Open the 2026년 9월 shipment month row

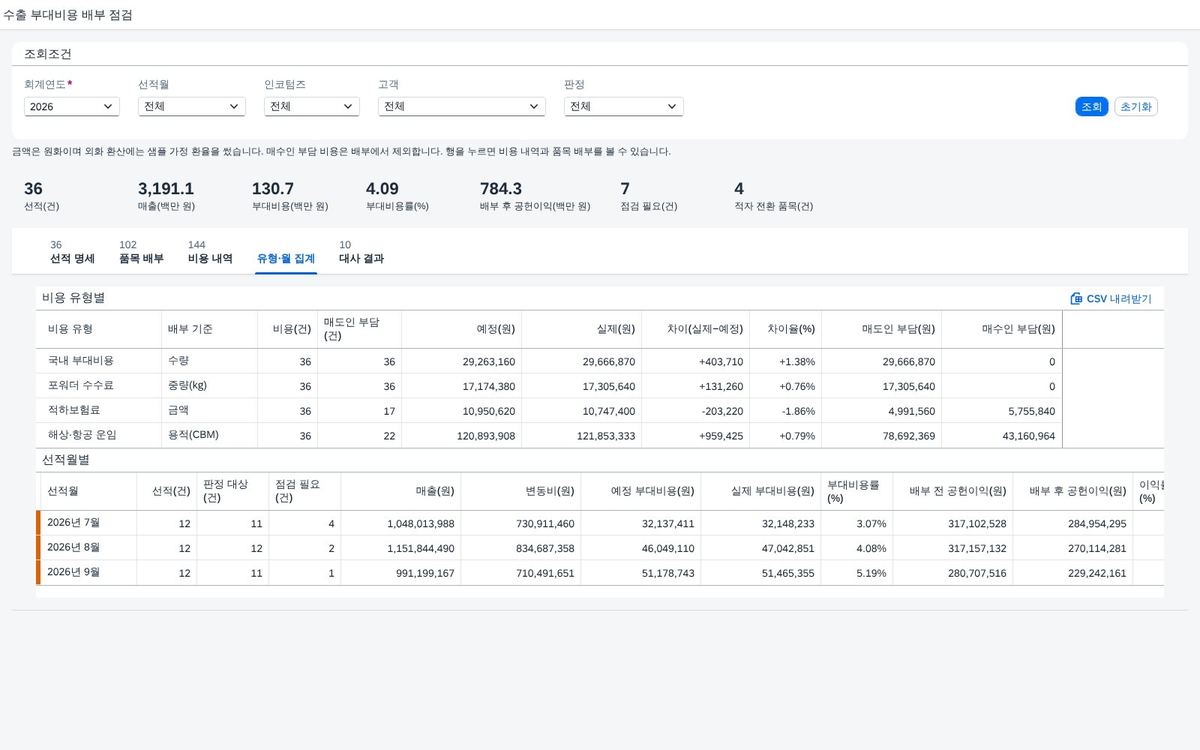coord(600,572)
